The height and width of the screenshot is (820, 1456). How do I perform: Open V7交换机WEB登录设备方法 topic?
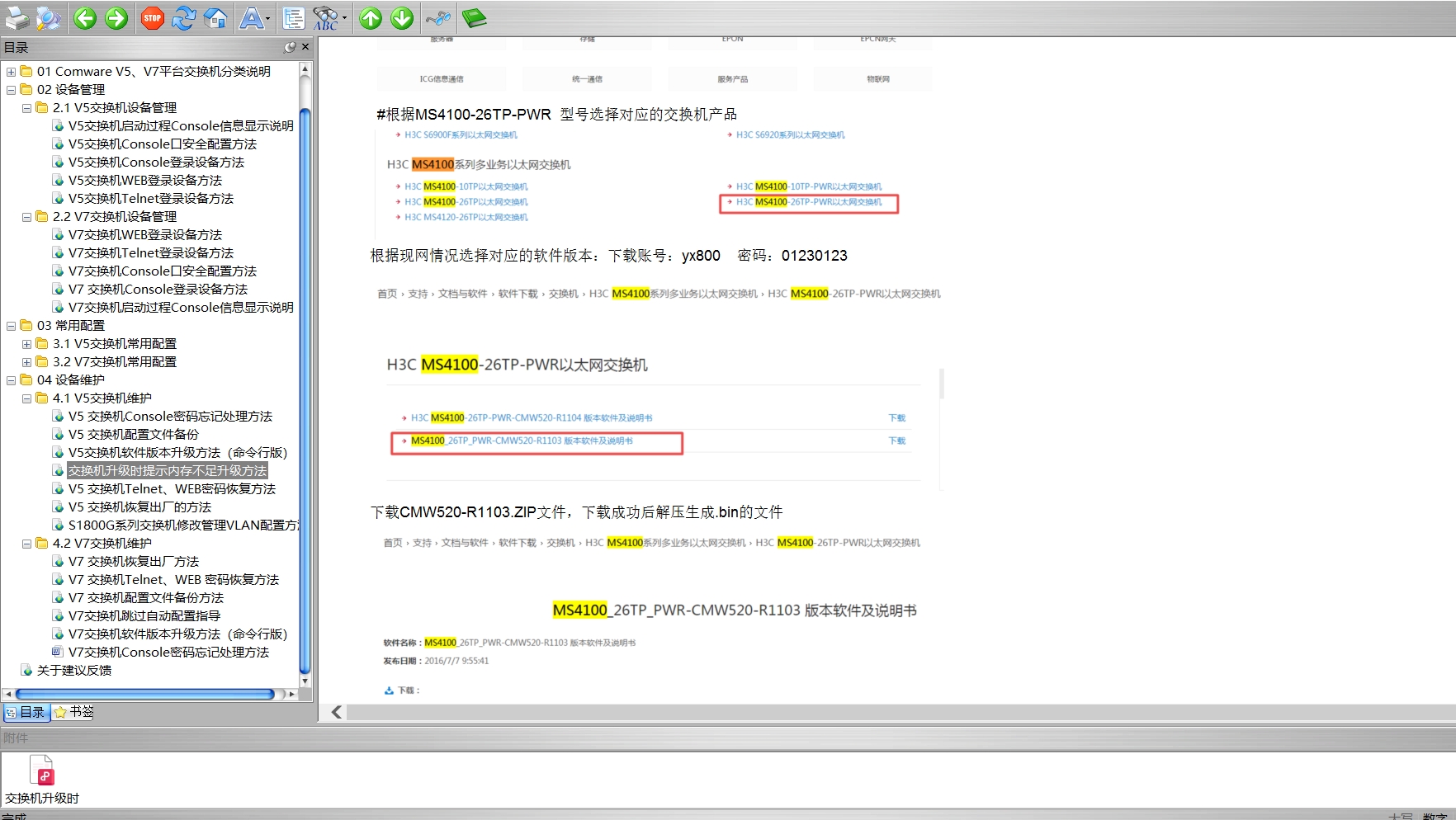pyautogui.click(x=145, y=235)
